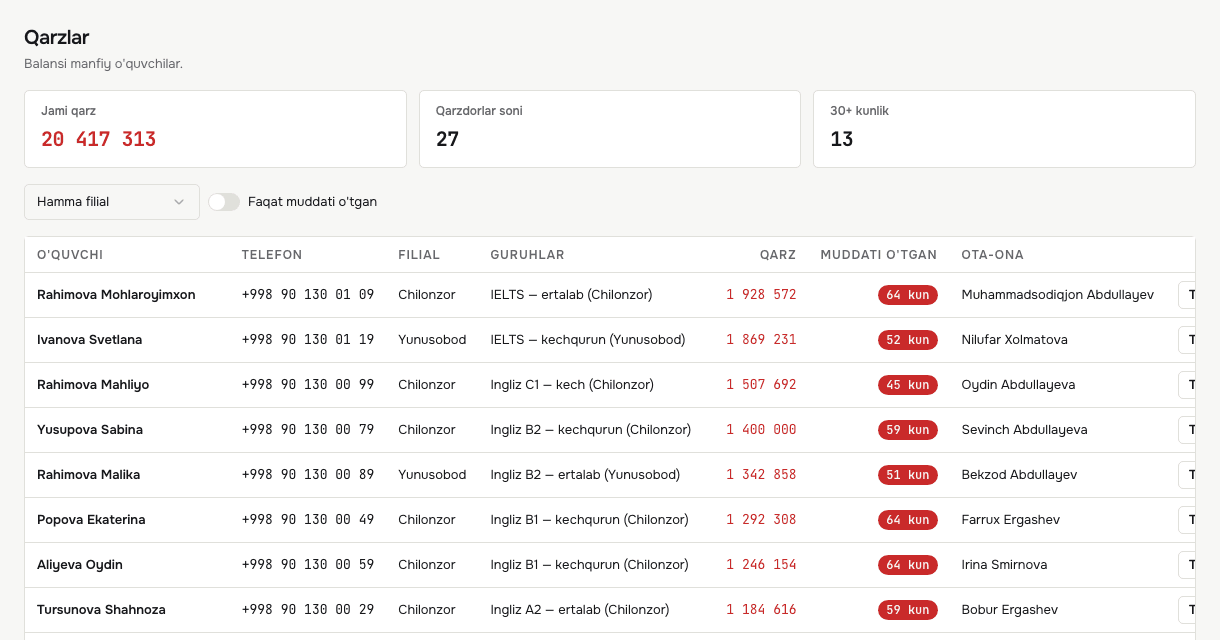The width and height of the screenshot is (1220, 640).
Task: Open the Hamma filial dropdown
Action: [112, 201]
